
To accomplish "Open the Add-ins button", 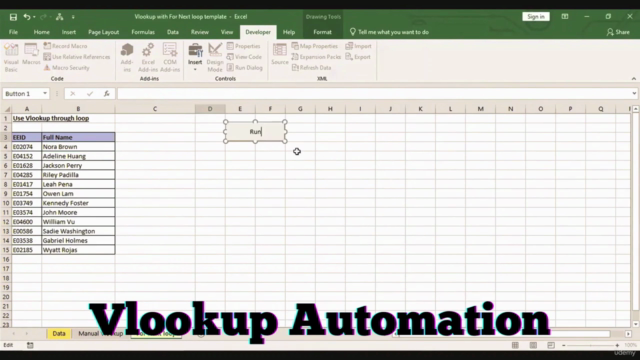I will (x=127, y=58).
